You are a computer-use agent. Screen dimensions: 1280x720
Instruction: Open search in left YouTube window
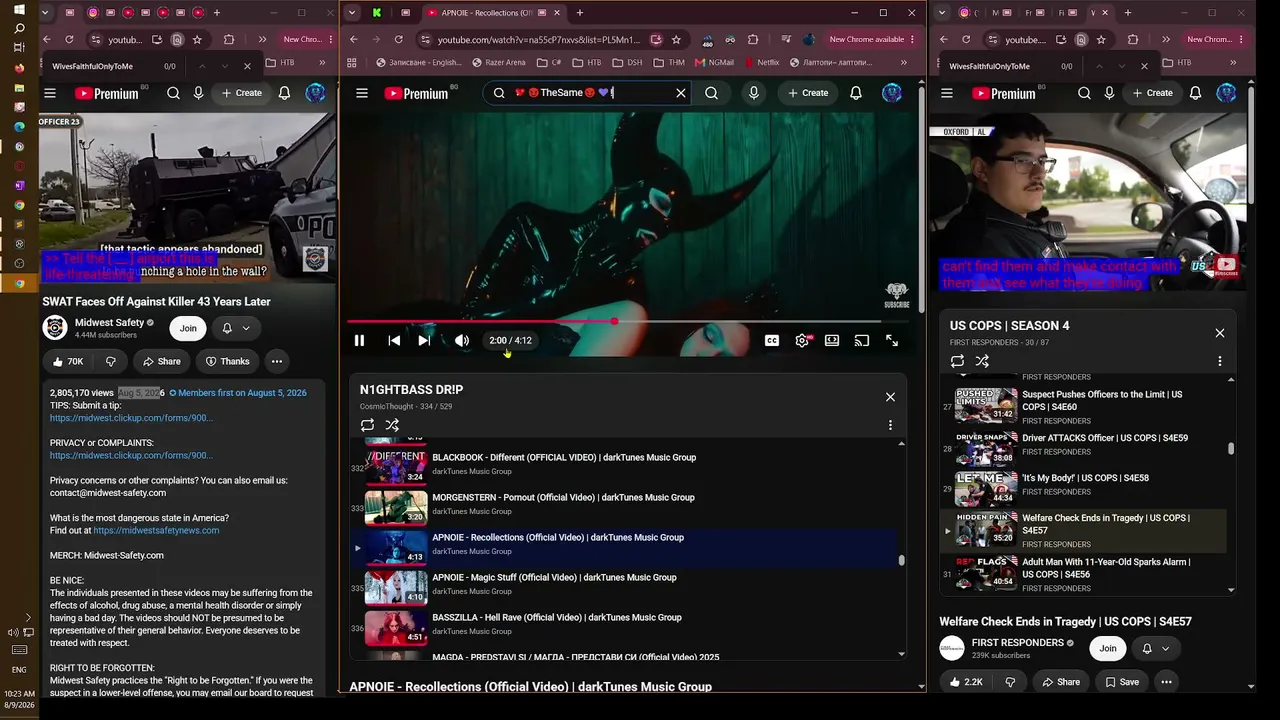[x=173, y=93]
